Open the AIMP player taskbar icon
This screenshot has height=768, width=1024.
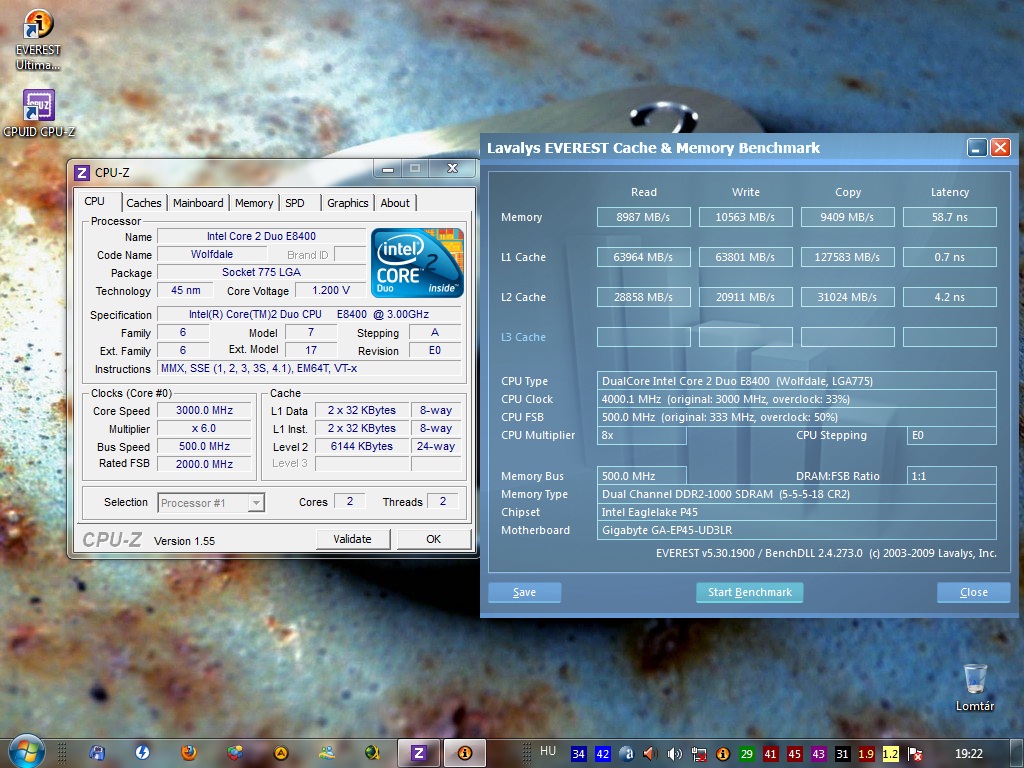pyautogui.click(x=281, y=753)
